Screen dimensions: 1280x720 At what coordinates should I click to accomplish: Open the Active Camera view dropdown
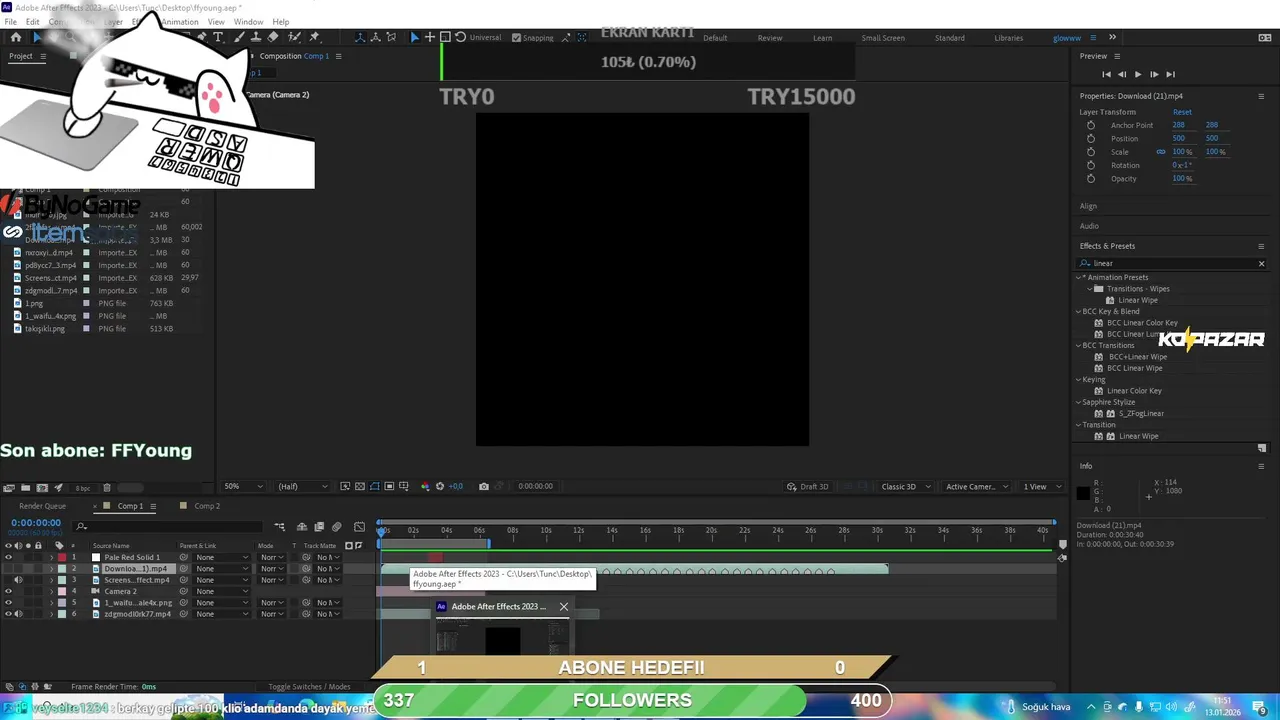click(x=976, y=487)
